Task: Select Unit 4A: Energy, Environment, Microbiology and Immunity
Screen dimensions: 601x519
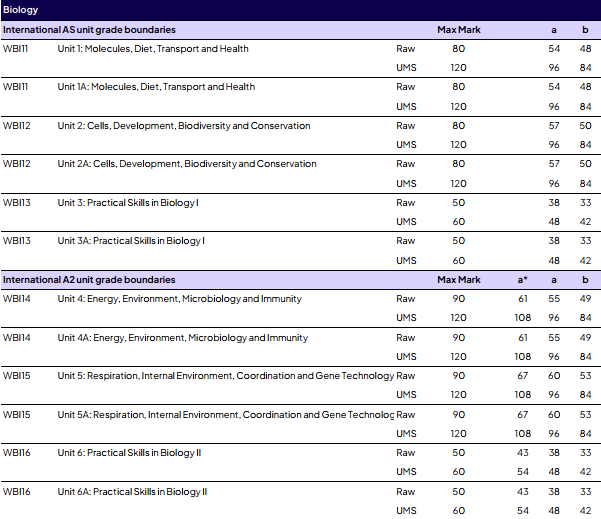Action: point(182,338)
